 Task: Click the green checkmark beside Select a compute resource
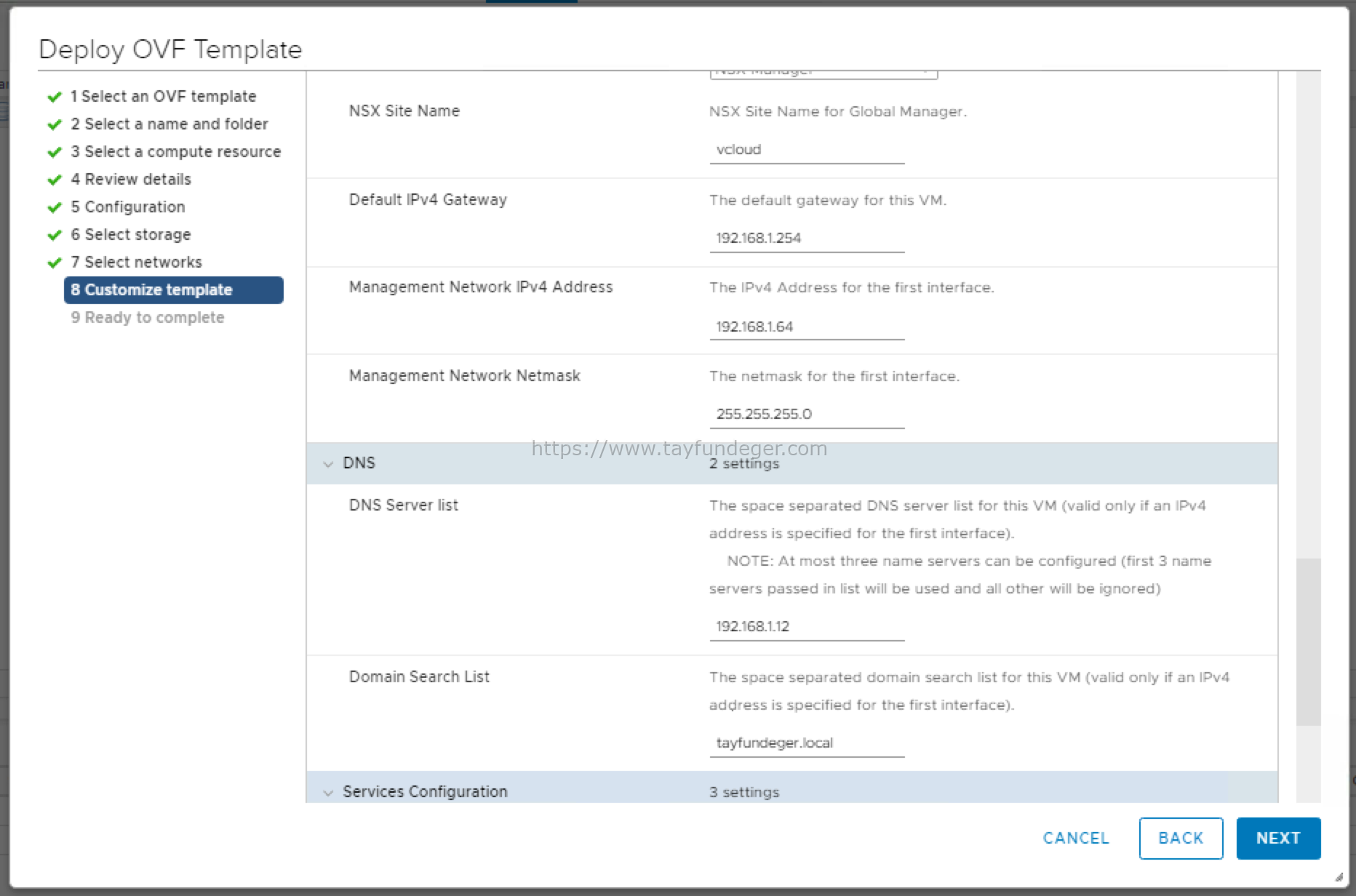[x=55, y=152]
